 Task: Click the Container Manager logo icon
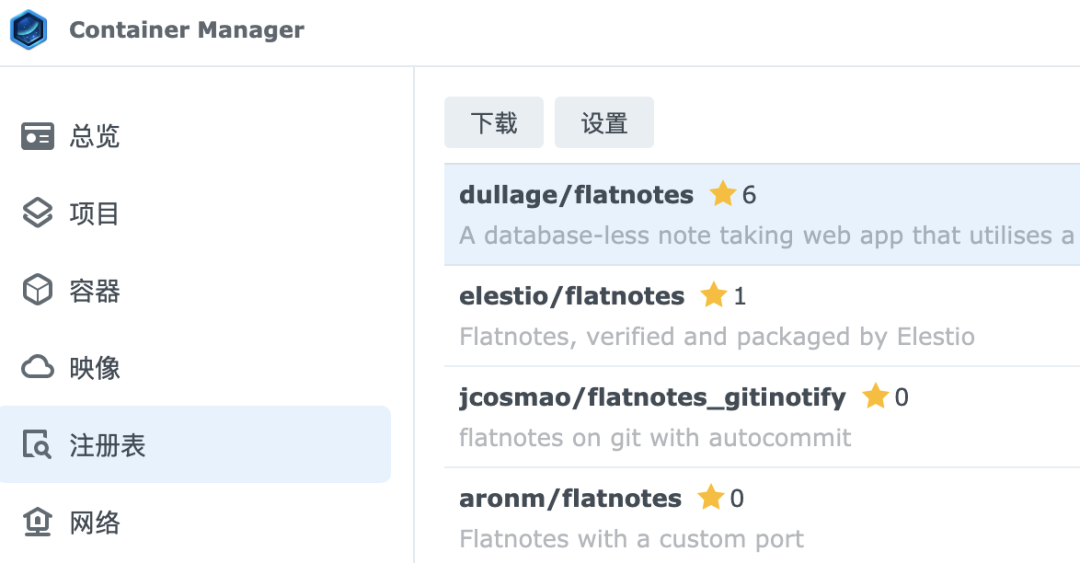tap(28, 30)
